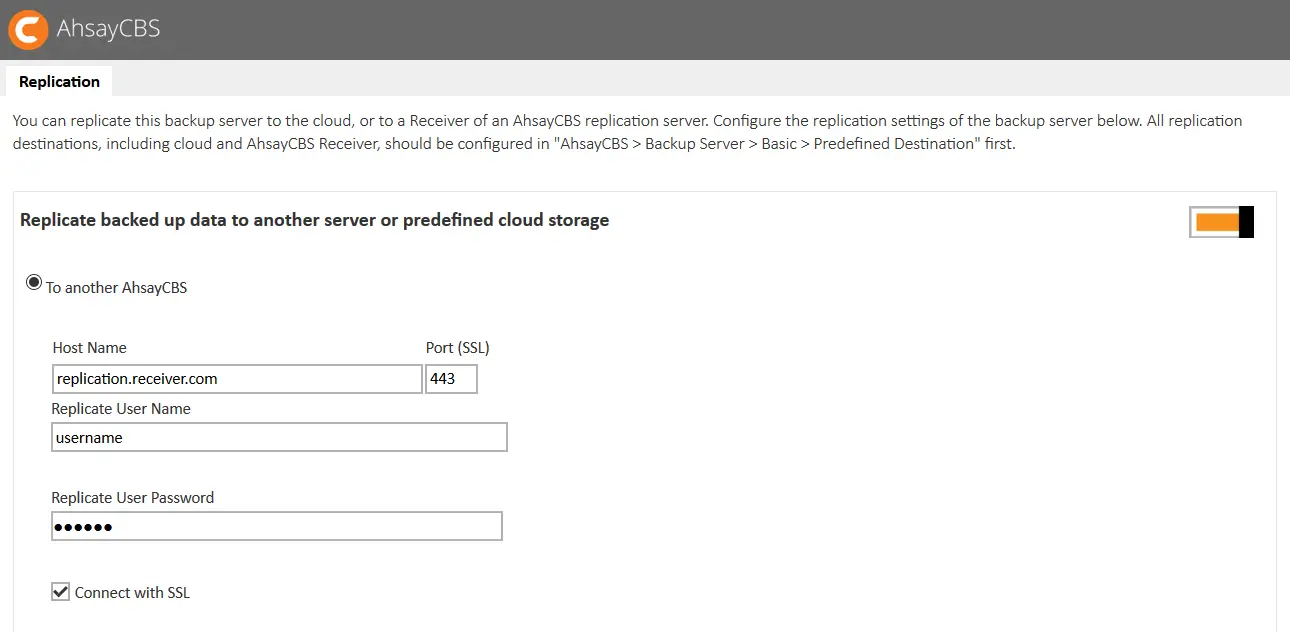
Task: Click the Replicate User Name field
Action: [279, 437]
